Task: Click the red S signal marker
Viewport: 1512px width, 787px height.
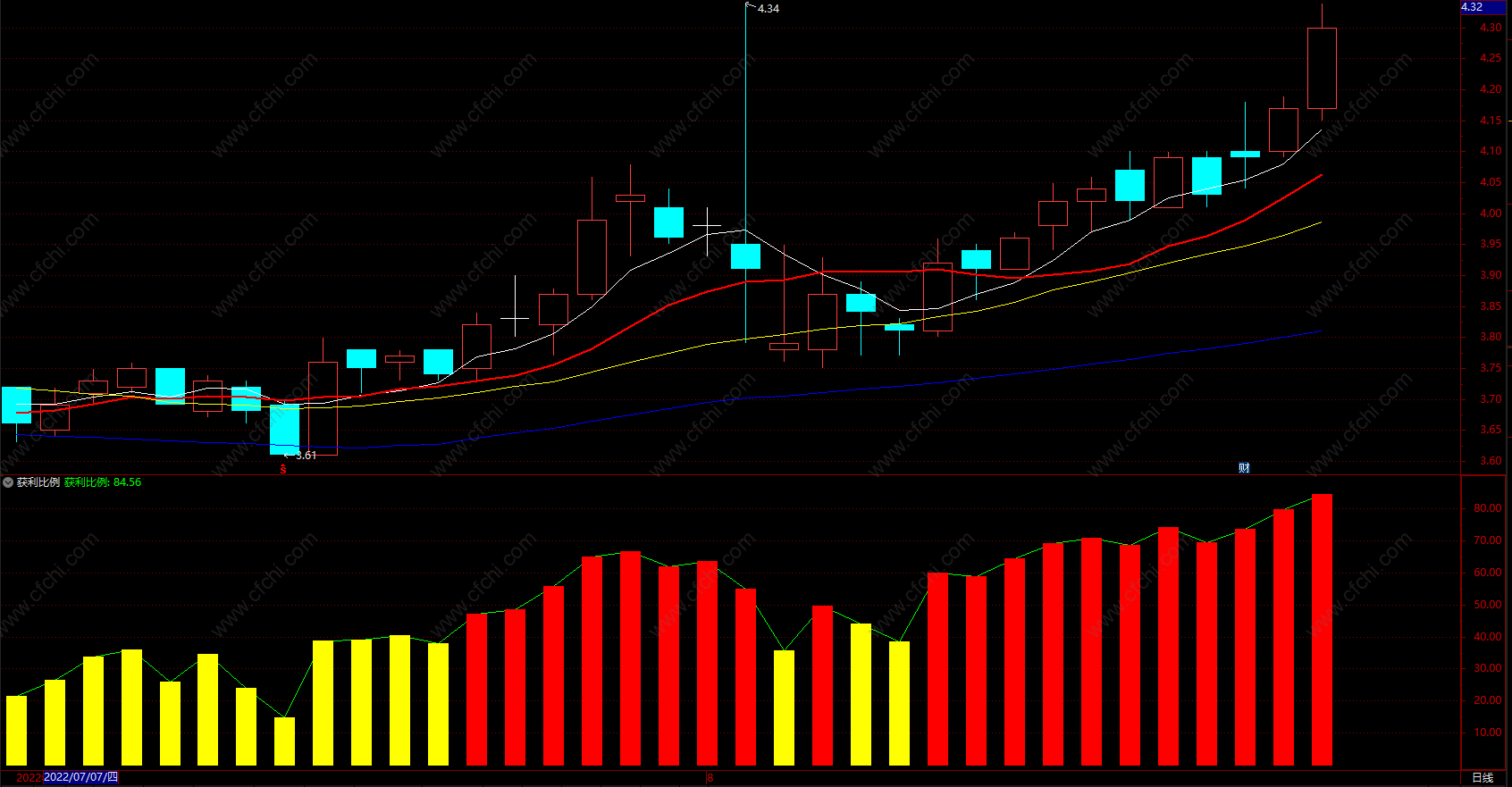Action: coord(283,470)
